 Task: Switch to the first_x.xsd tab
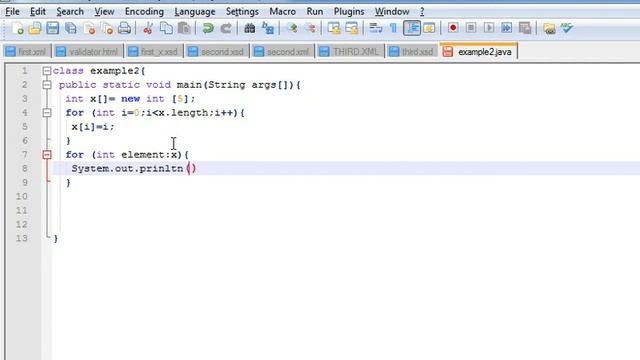pos(154,52)
